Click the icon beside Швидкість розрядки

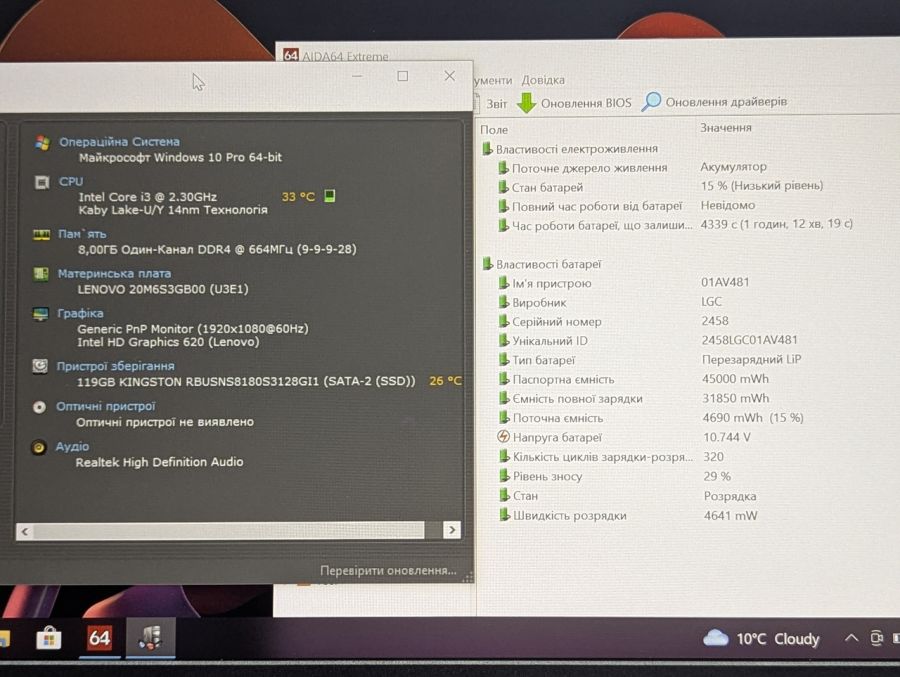pos(504,515)
